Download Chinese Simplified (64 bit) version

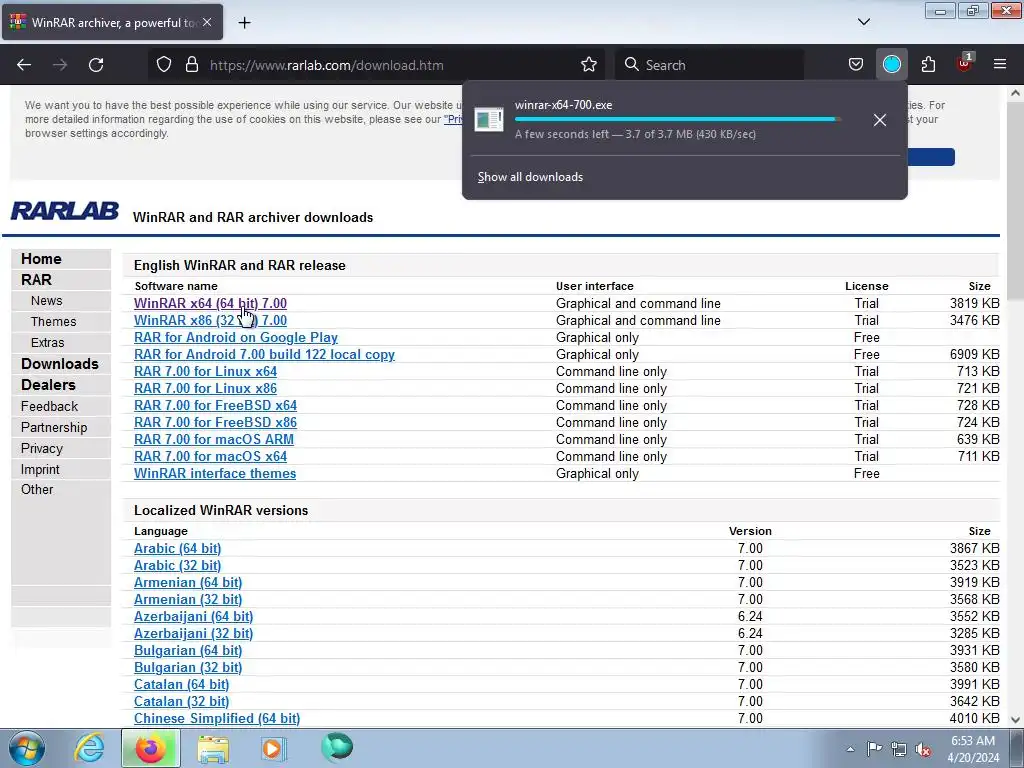pos(217,718)
